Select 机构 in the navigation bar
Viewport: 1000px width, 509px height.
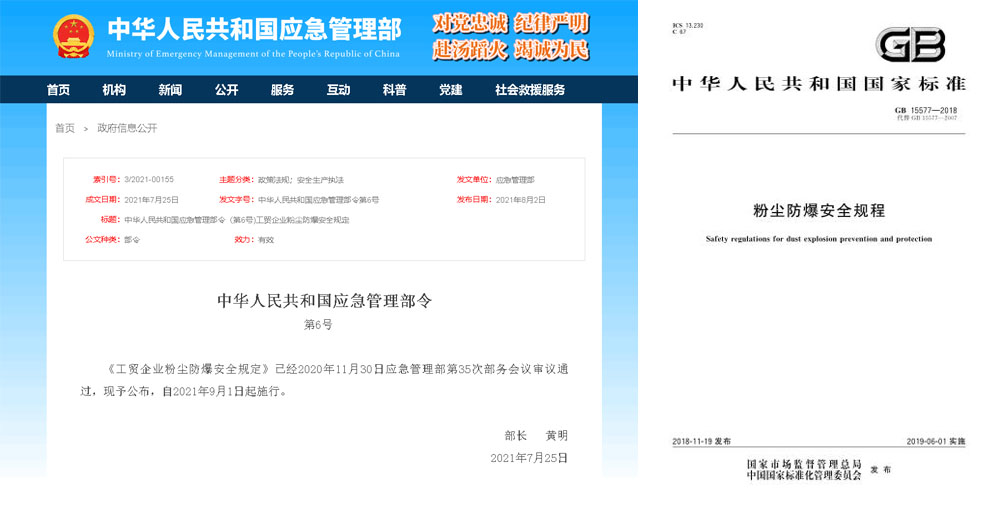pos(114,90)
